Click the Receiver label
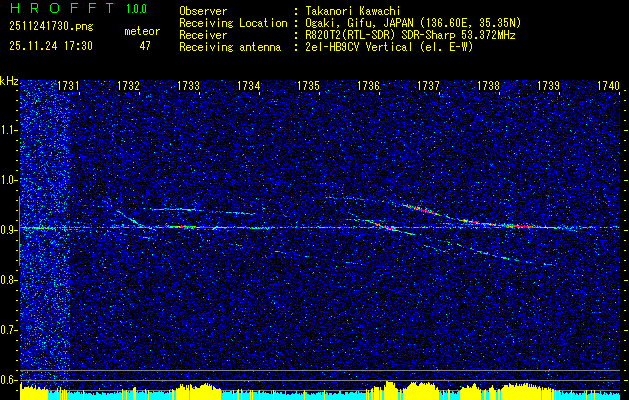Viewport: 629px width, 400px height. click(x=203, y=35)
